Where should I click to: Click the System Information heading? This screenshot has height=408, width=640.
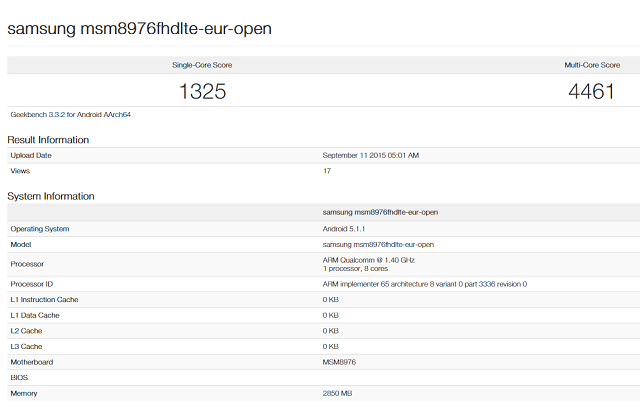pyautogui.click(x=51, y=196)
